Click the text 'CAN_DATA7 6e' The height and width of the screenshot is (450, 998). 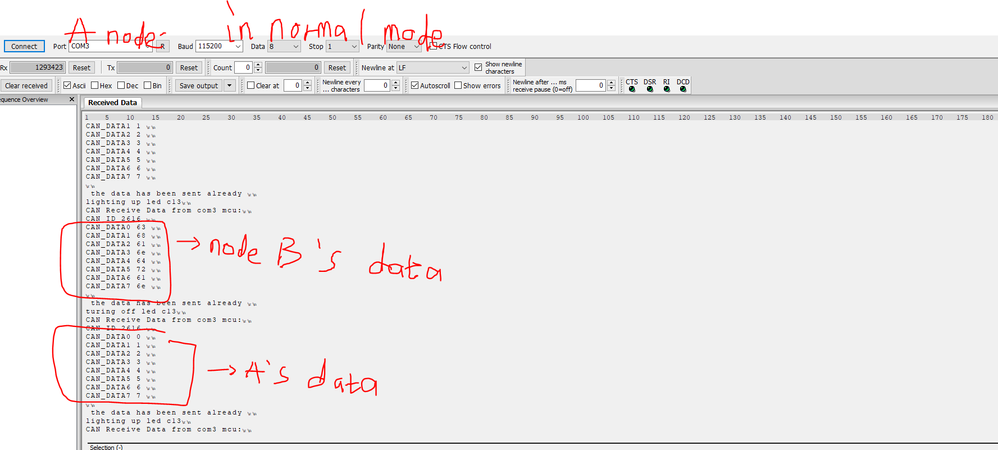click(115, 286)
